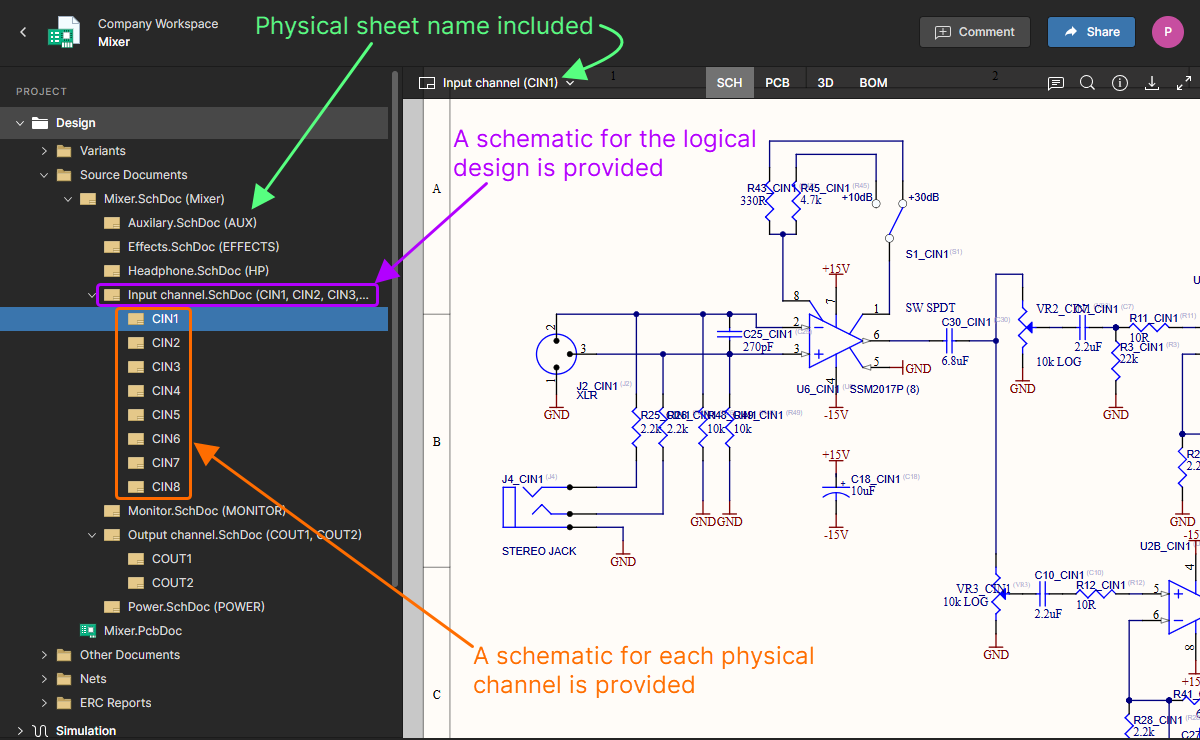
Task: Open the BOM tab
Action: (872, 83)
